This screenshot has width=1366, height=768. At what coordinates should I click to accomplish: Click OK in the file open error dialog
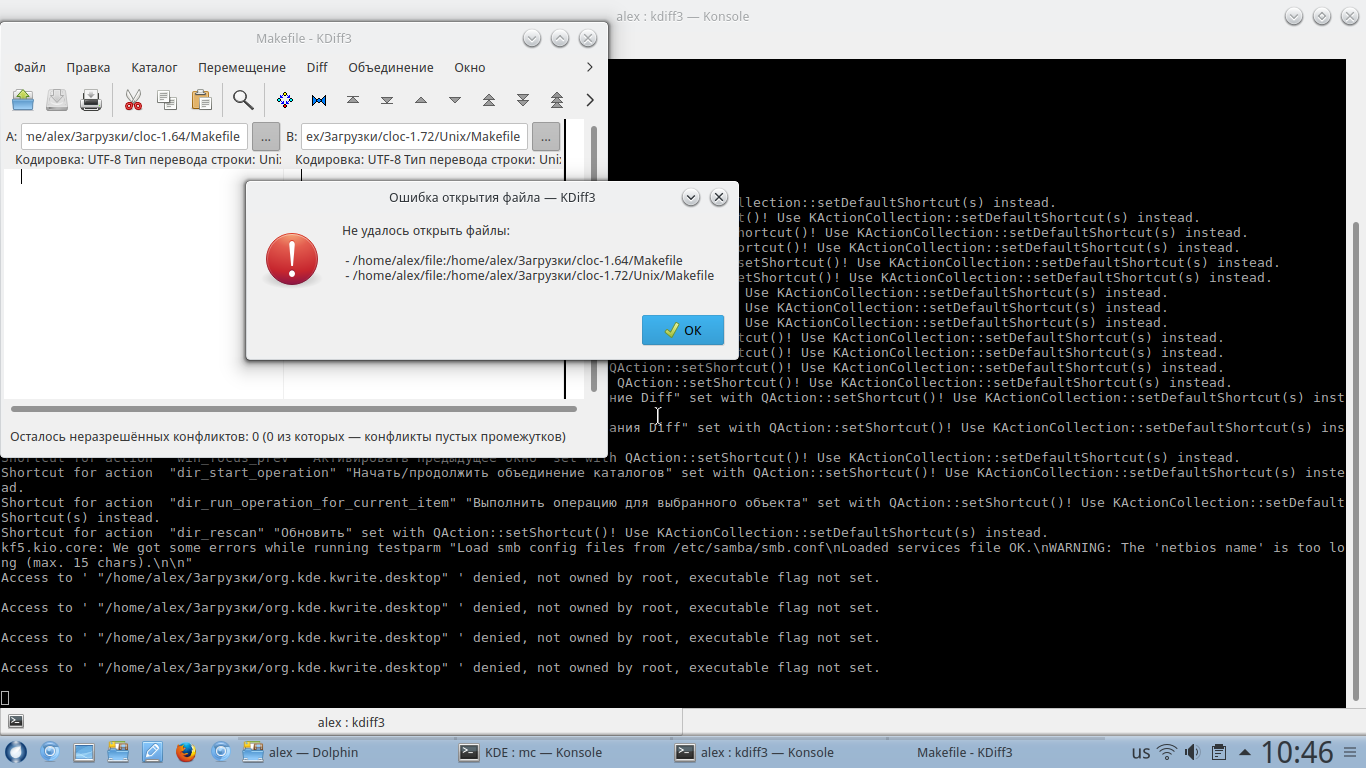click(x=684, y=330)
